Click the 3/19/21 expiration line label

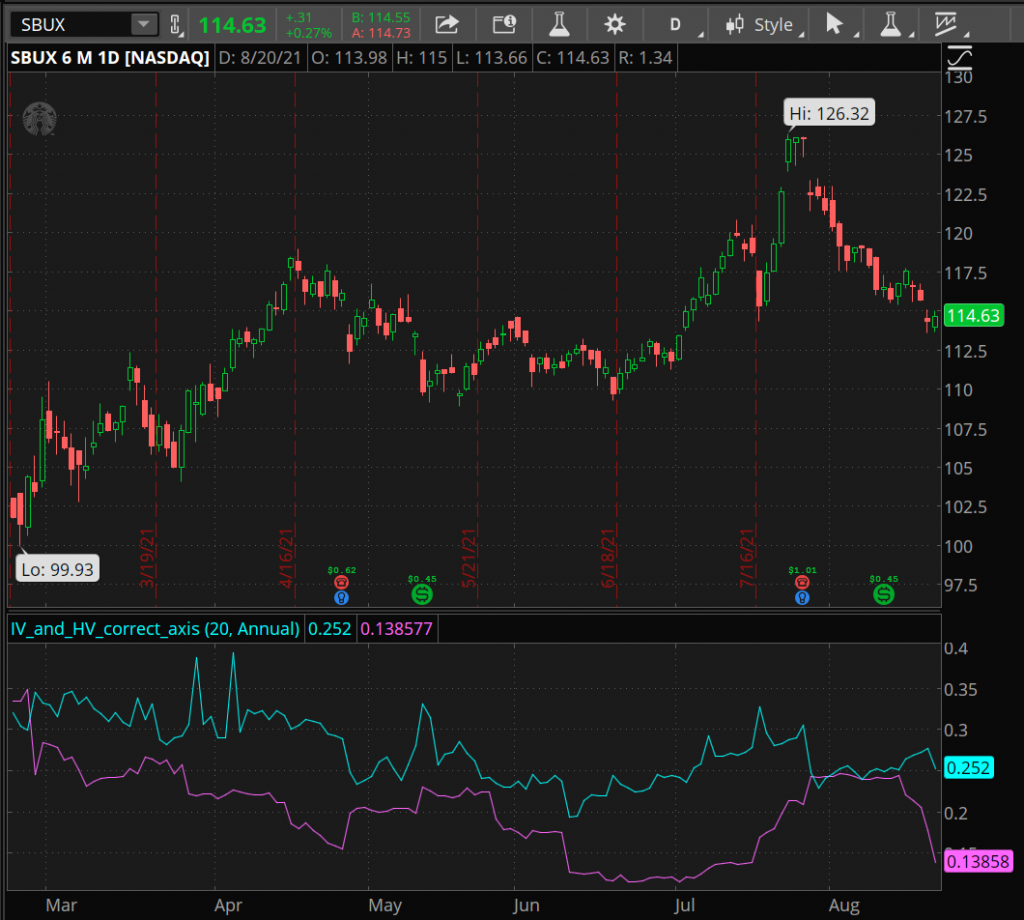pyautogui.click(x=148, y=558)
